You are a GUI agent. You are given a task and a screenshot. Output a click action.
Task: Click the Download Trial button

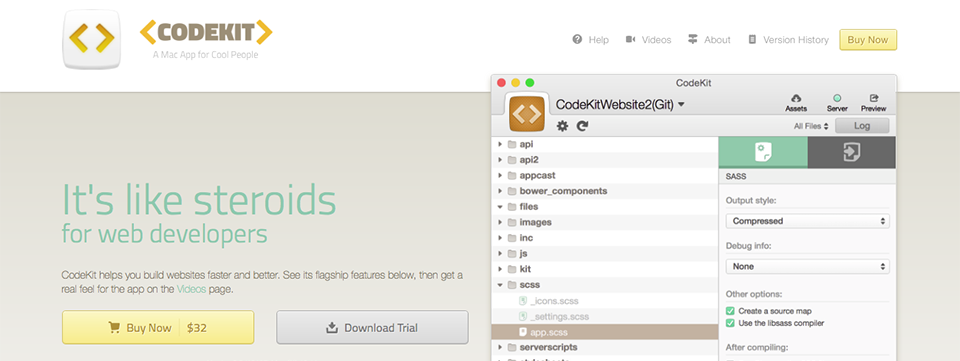click(372, 327)
